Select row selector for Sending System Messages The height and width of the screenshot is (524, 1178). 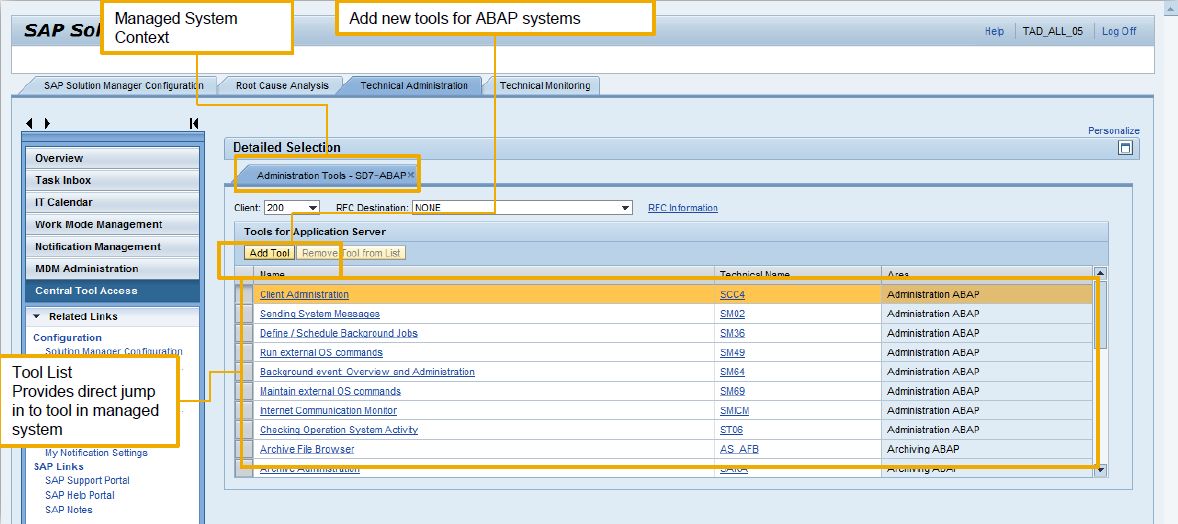click(244, 313)
